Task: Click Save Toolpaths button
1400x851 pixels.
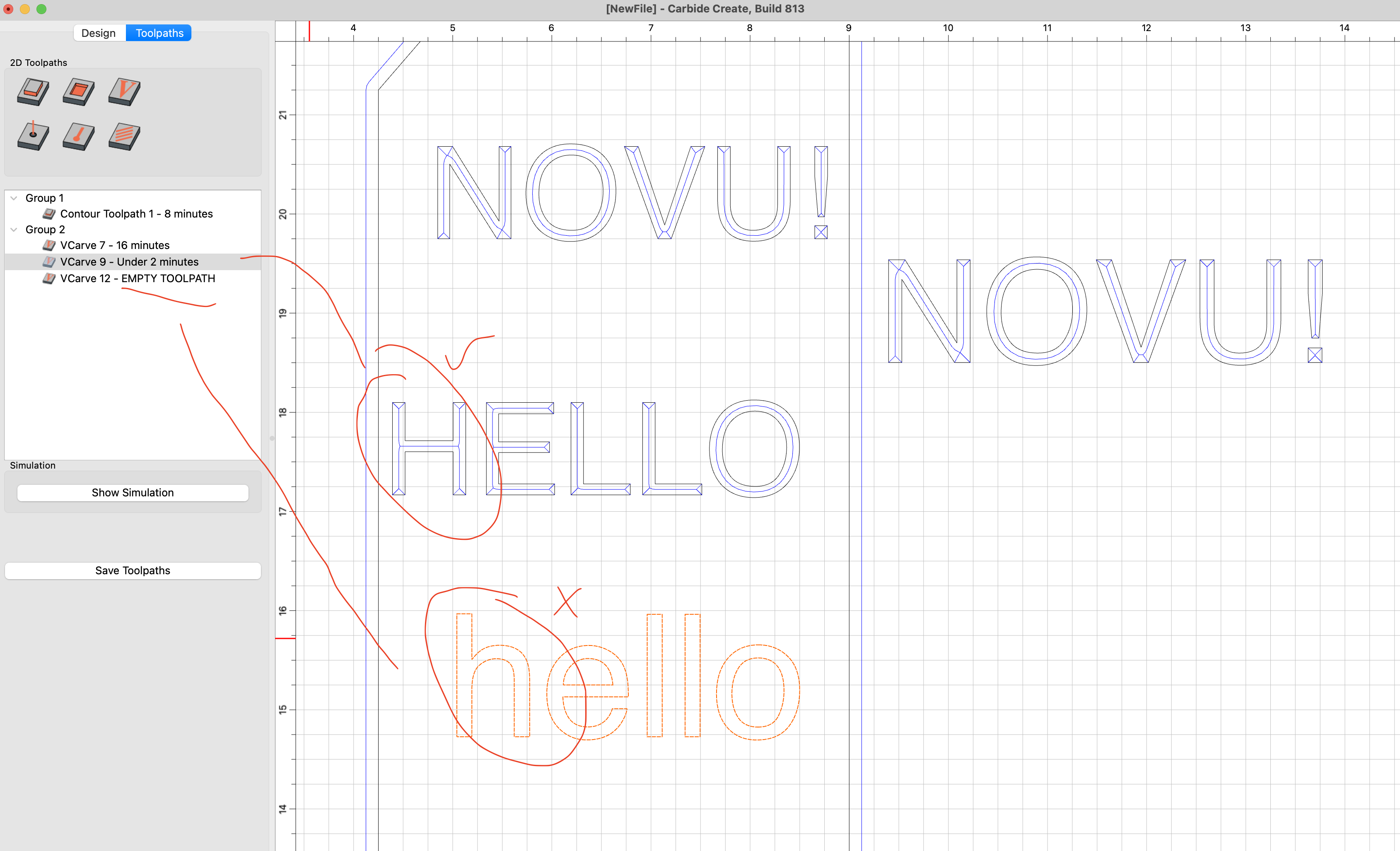Action: pyautogui.click(x=133, y=571)
